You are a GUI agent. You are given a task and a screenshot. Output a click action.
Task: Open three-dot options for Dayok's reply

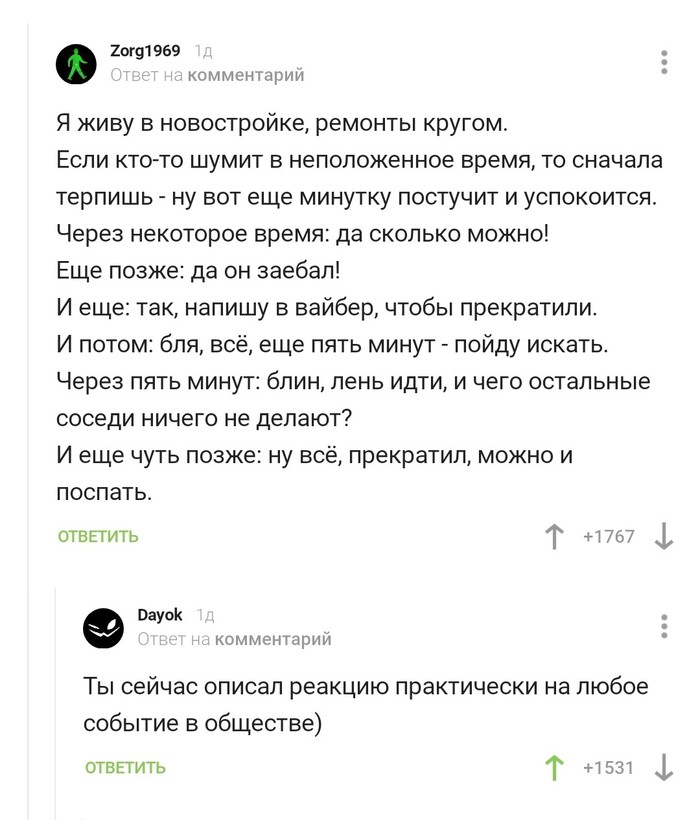point(664,626)
